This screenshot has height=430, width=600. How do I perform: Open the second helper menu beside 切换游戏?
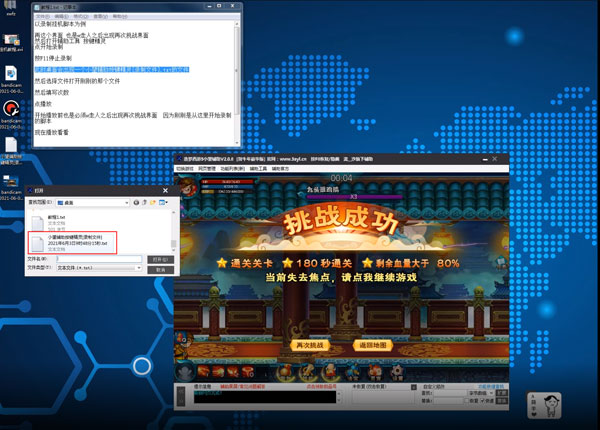pos(206,169)
